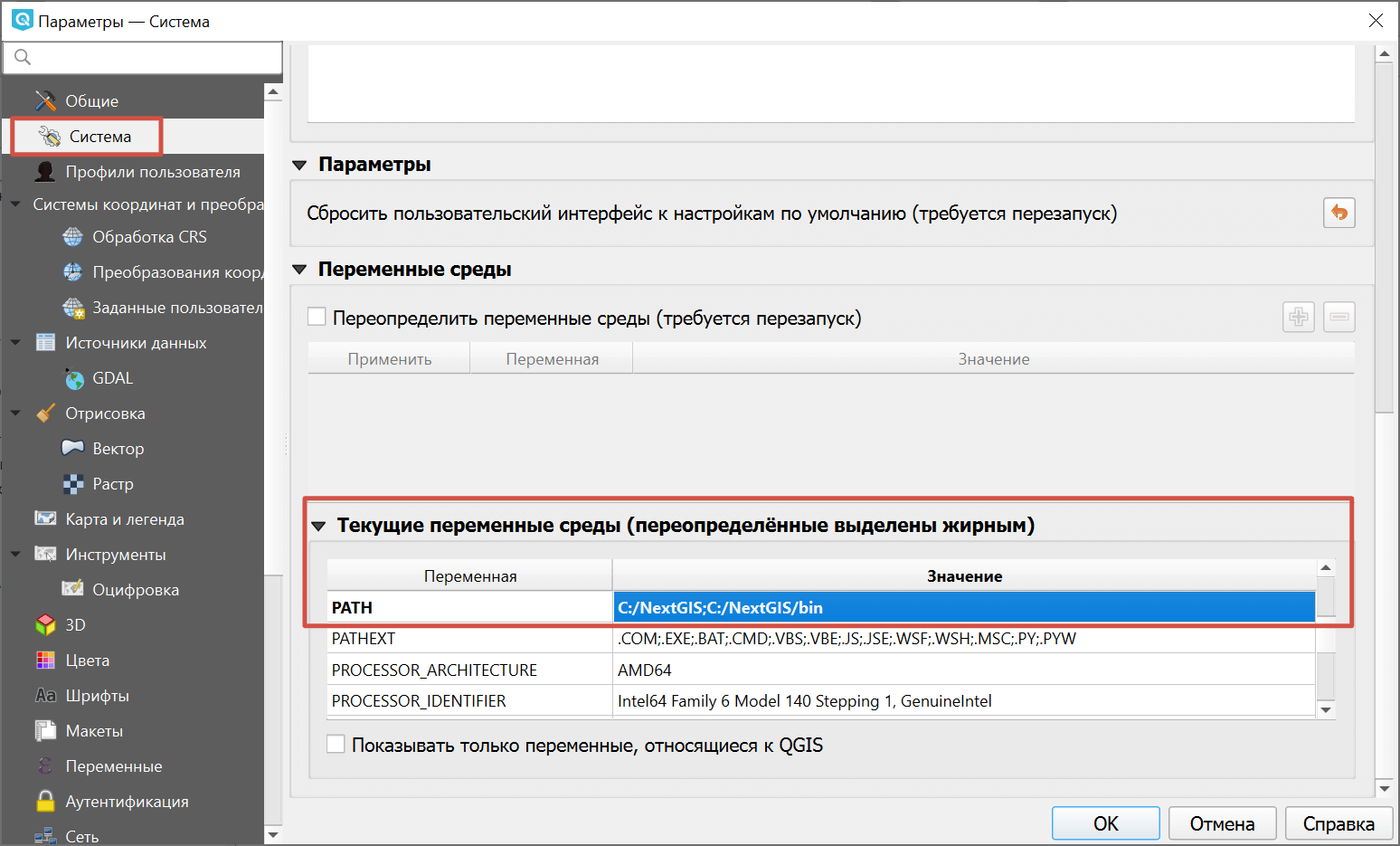Enable Переопределить переменные среды checkbox

pyautogui.click(x=316, y=316)
